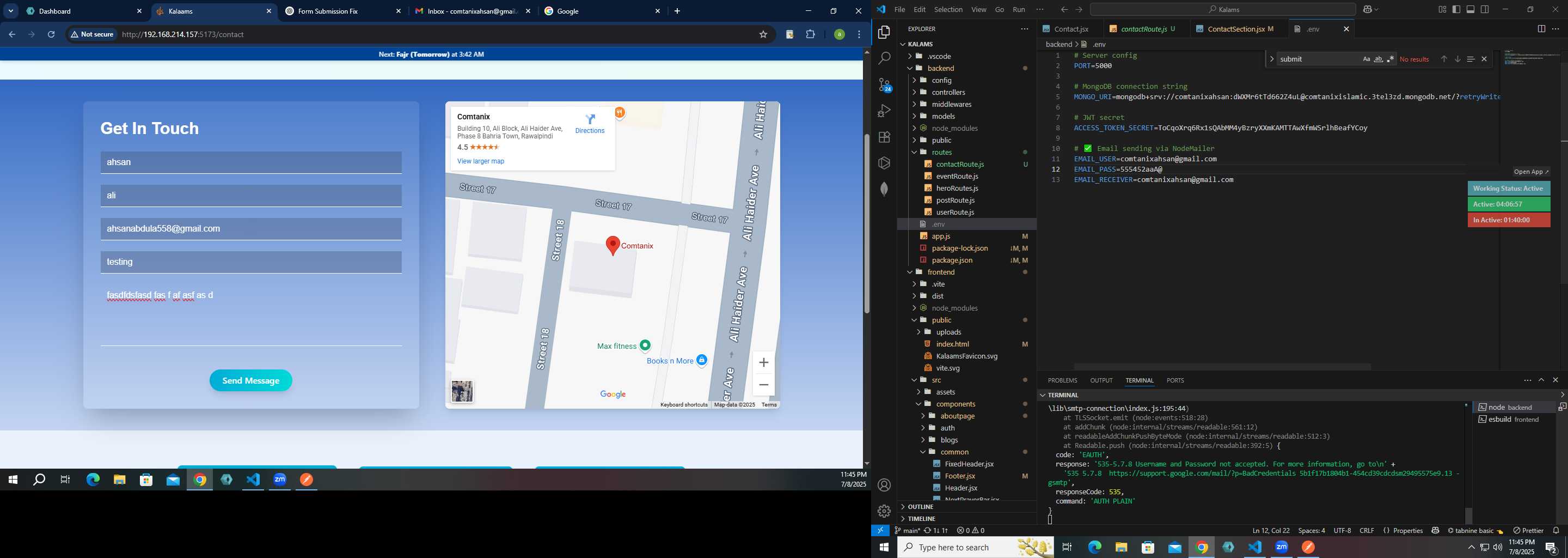Switch to PORTS panel tab
The height and width of the screenshot is (558, 1568).
tap(1175, 380)
